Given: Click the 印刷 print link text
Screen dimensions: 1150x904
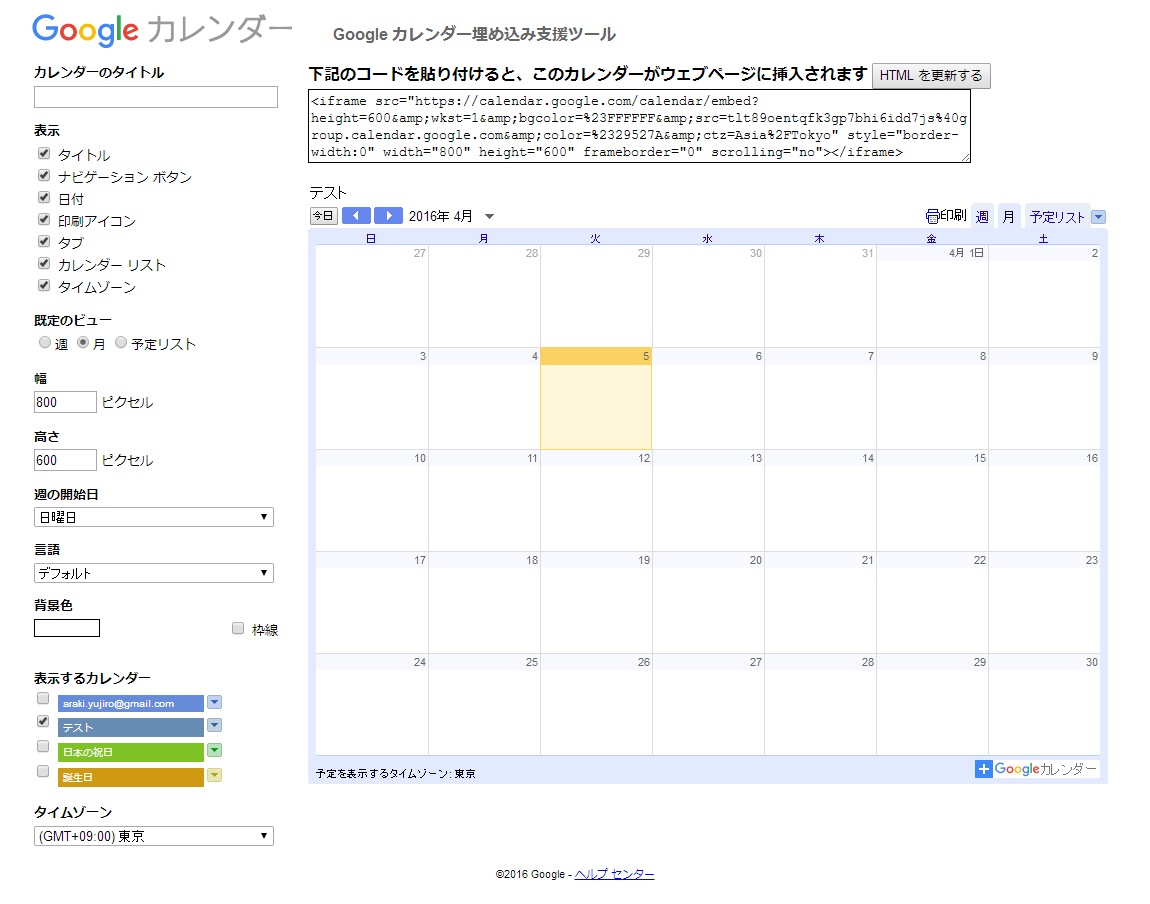Looking at the screenshot, I should (x=953, y=216).
